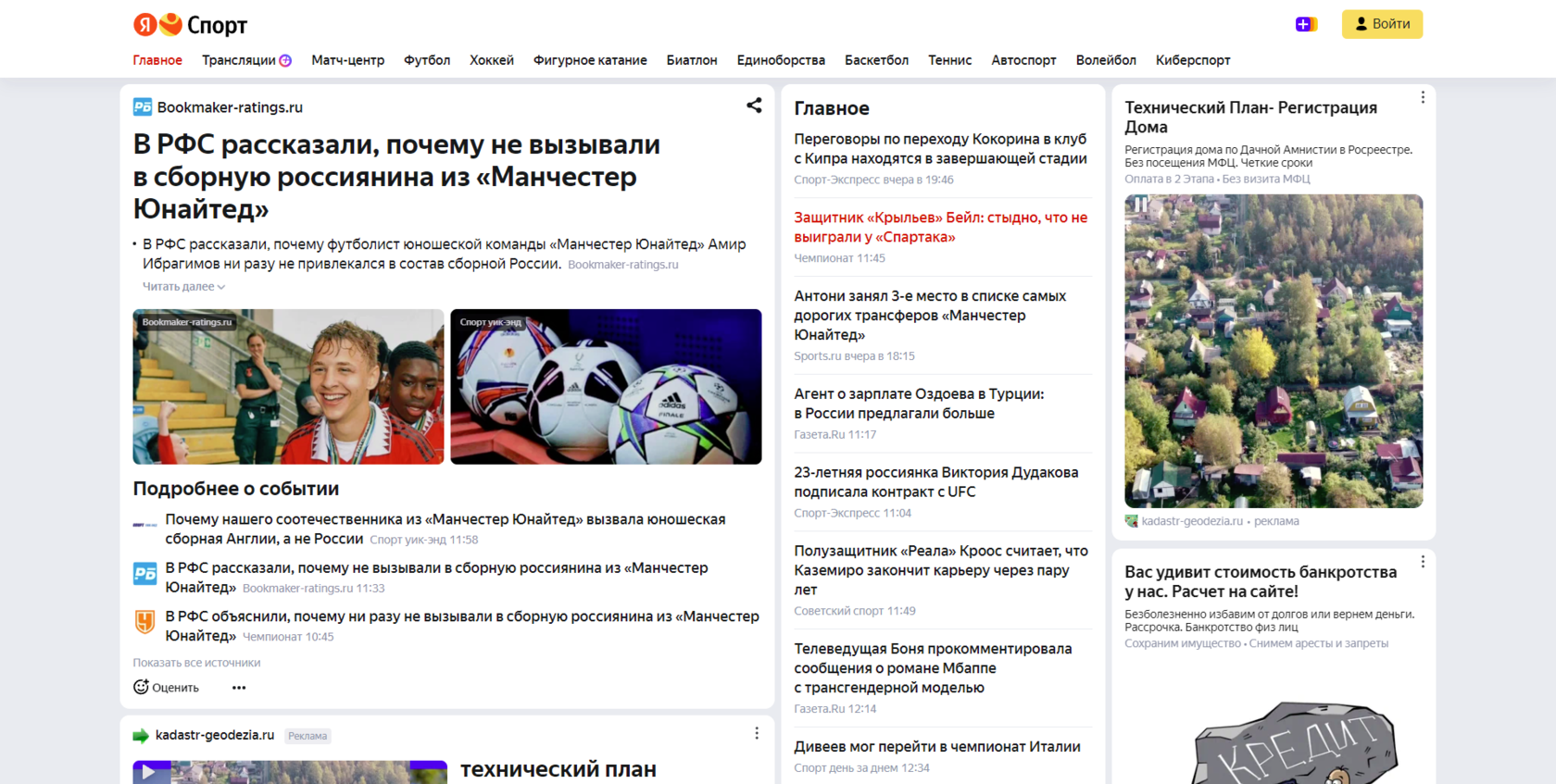Click the Главное sidebar heading
The height and width of the screenshot is (784, 1556).
pos(832,108)
